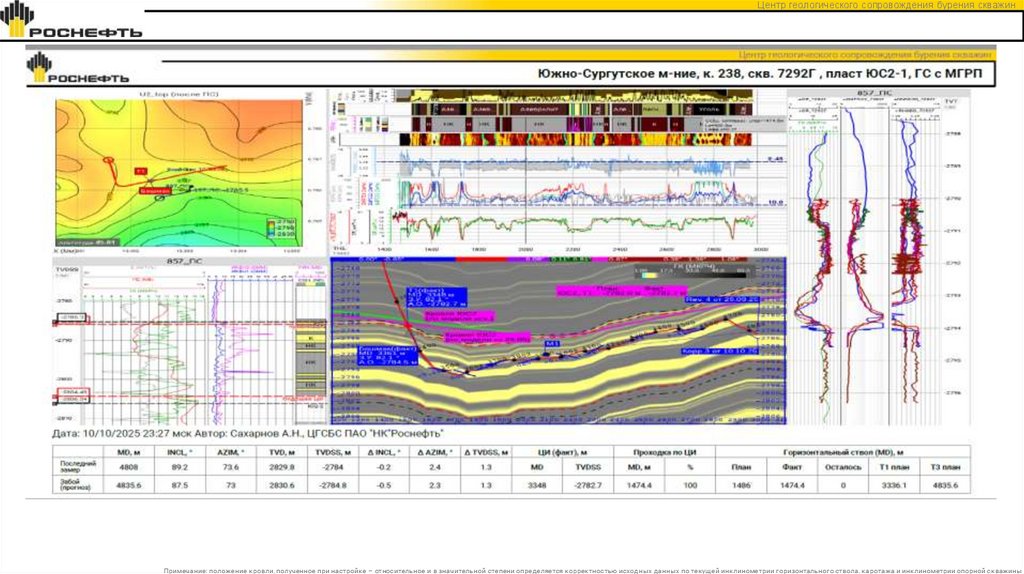Click the Δ AZIM value '2.4'

click(x=435, y=468)
